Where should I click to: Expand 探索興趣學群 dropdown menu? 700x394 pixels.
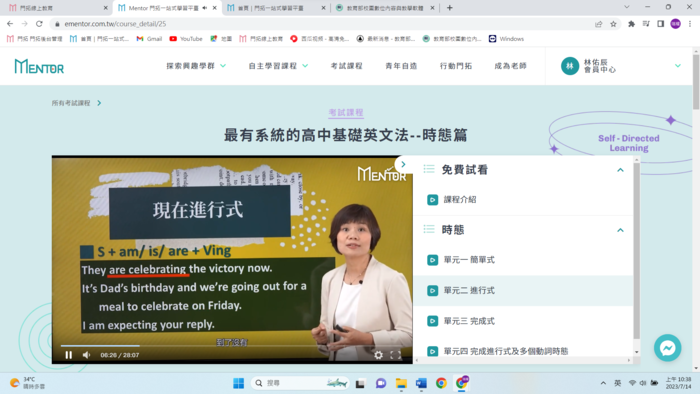196,66
